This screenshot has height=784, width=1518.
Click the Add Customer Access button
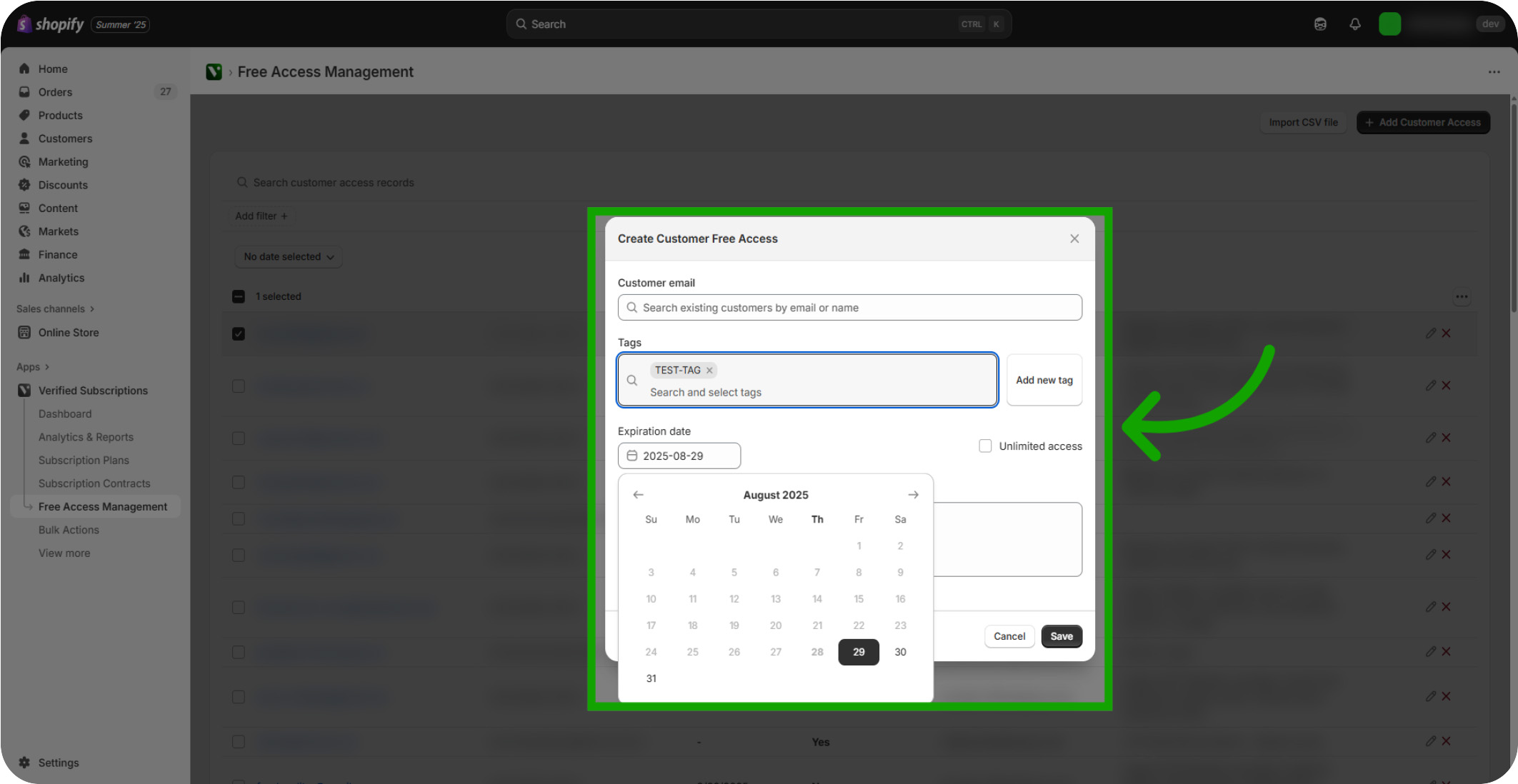pos(1423,123)
